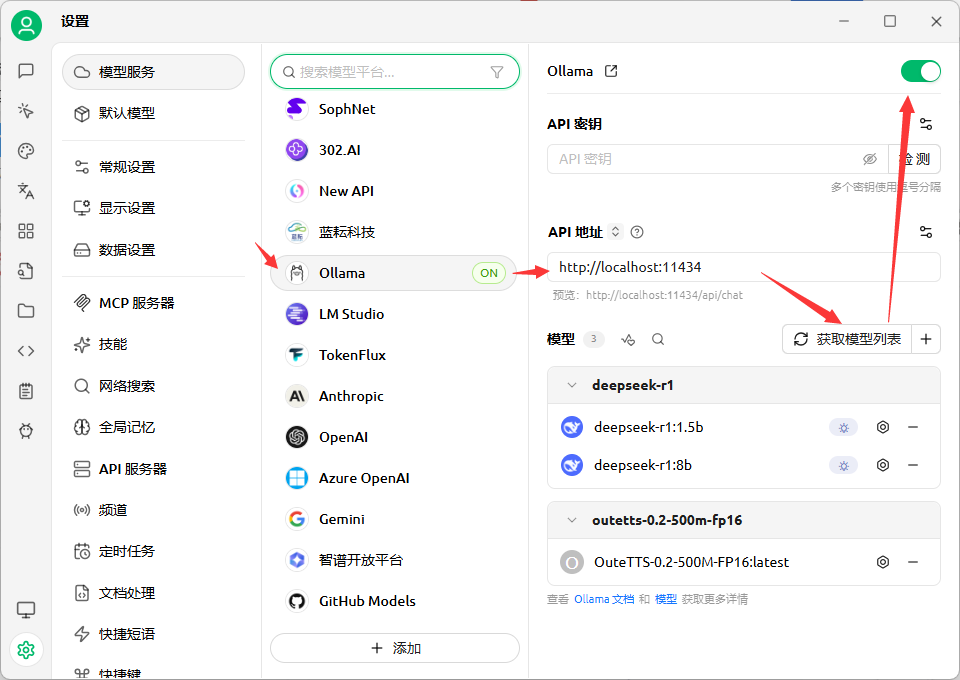Click the API address help question icon
This screenshot has width=960, height=680.
click(x=637, y=232)
